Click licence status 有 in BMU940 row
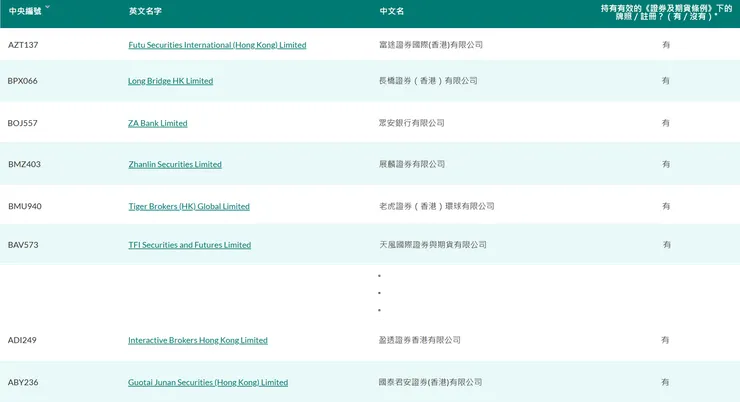The image size is (740, 402). point(666,206)
